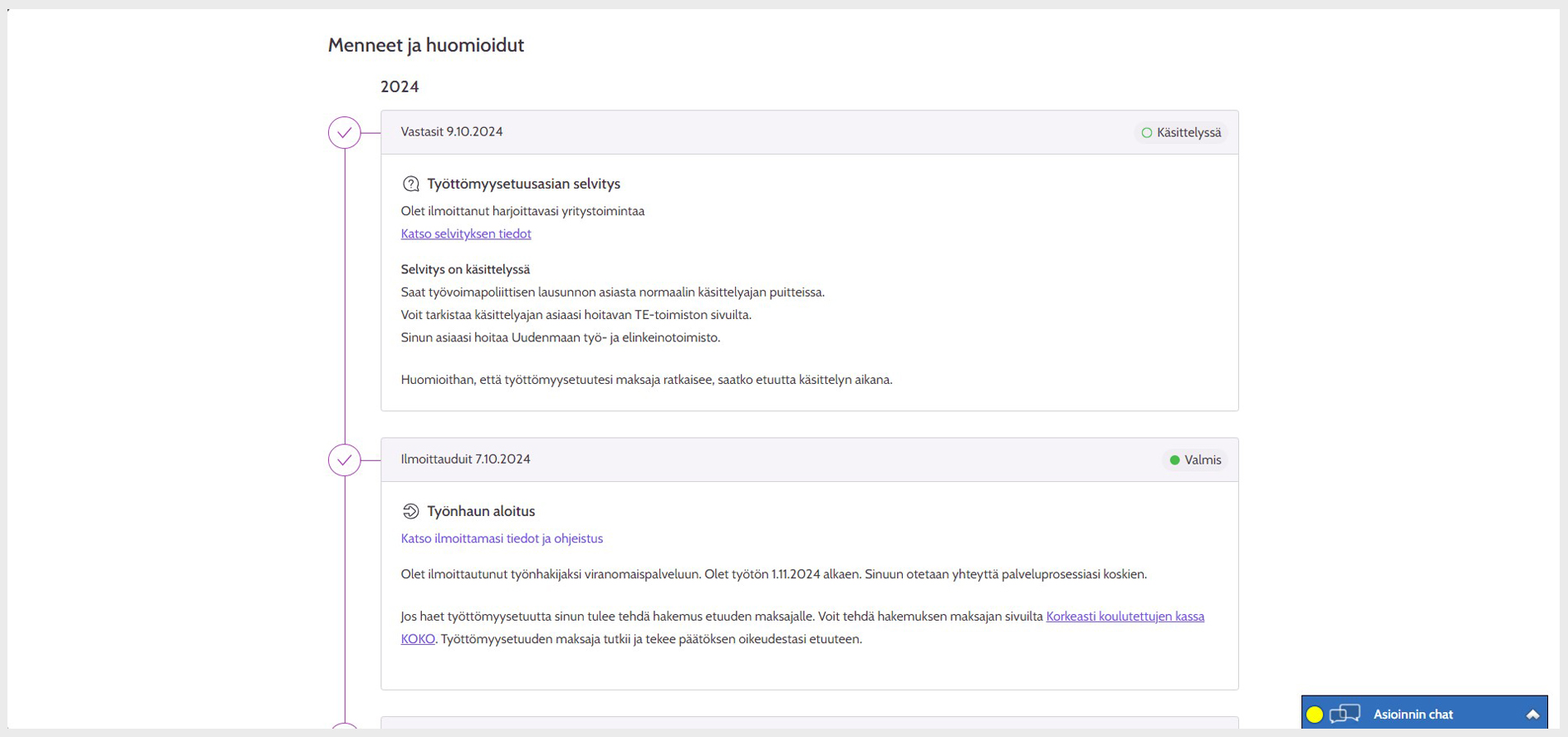The height and width of the screenshot is (737, 1568).
Task: Click the Menneet ja huomioidut heading
Action: pyautogui.click(x=425, y=46)
